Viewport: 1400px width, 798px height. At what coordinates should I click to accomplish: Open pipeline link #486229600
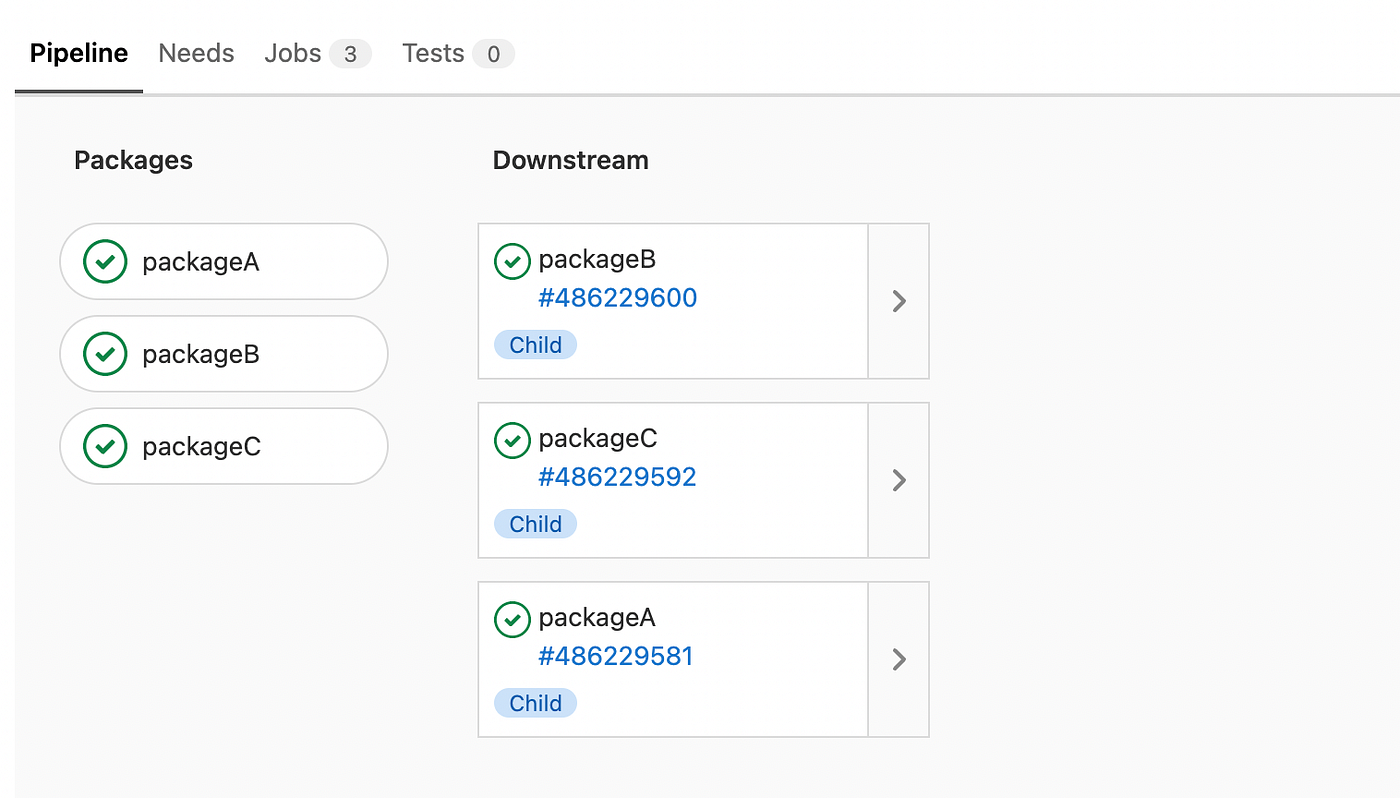coord(617,298)
